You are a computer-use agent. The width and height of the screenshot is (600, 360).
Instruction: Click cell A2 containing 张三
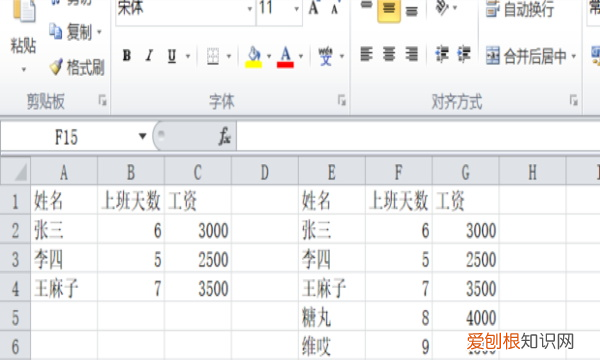coord(64,229)
